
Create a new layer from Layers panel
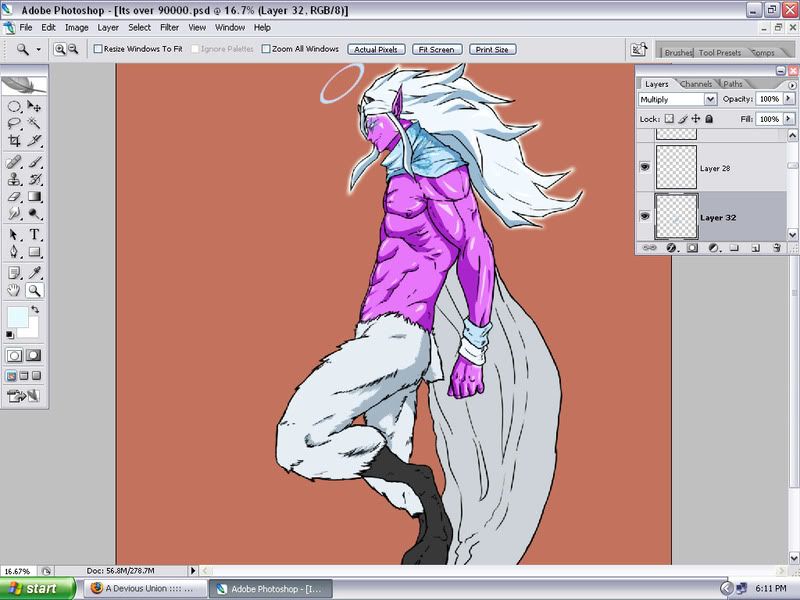756,248
